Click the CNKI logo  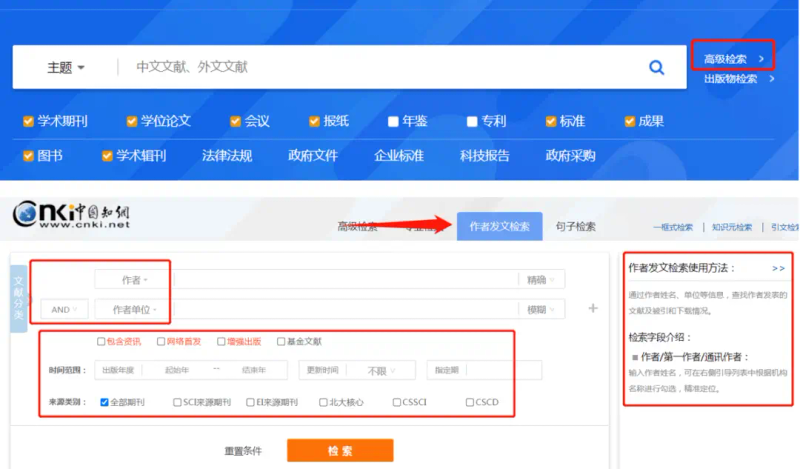click(71, 214)
